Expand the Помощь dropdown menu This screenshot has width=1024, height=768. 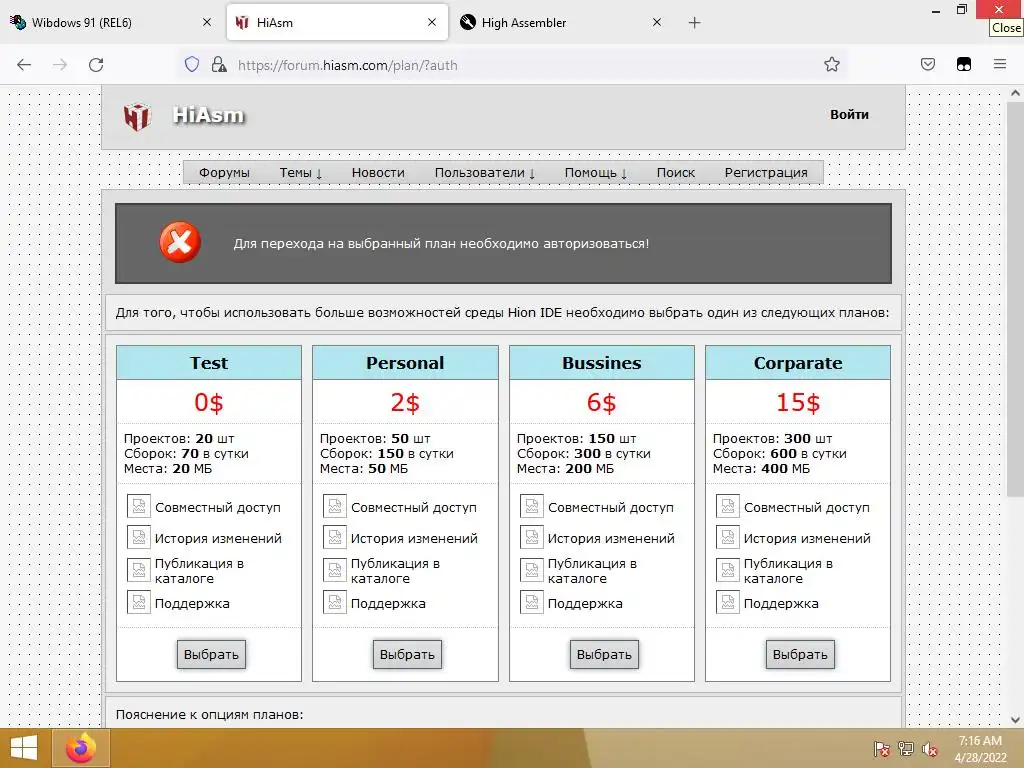(x=596, y=172)
